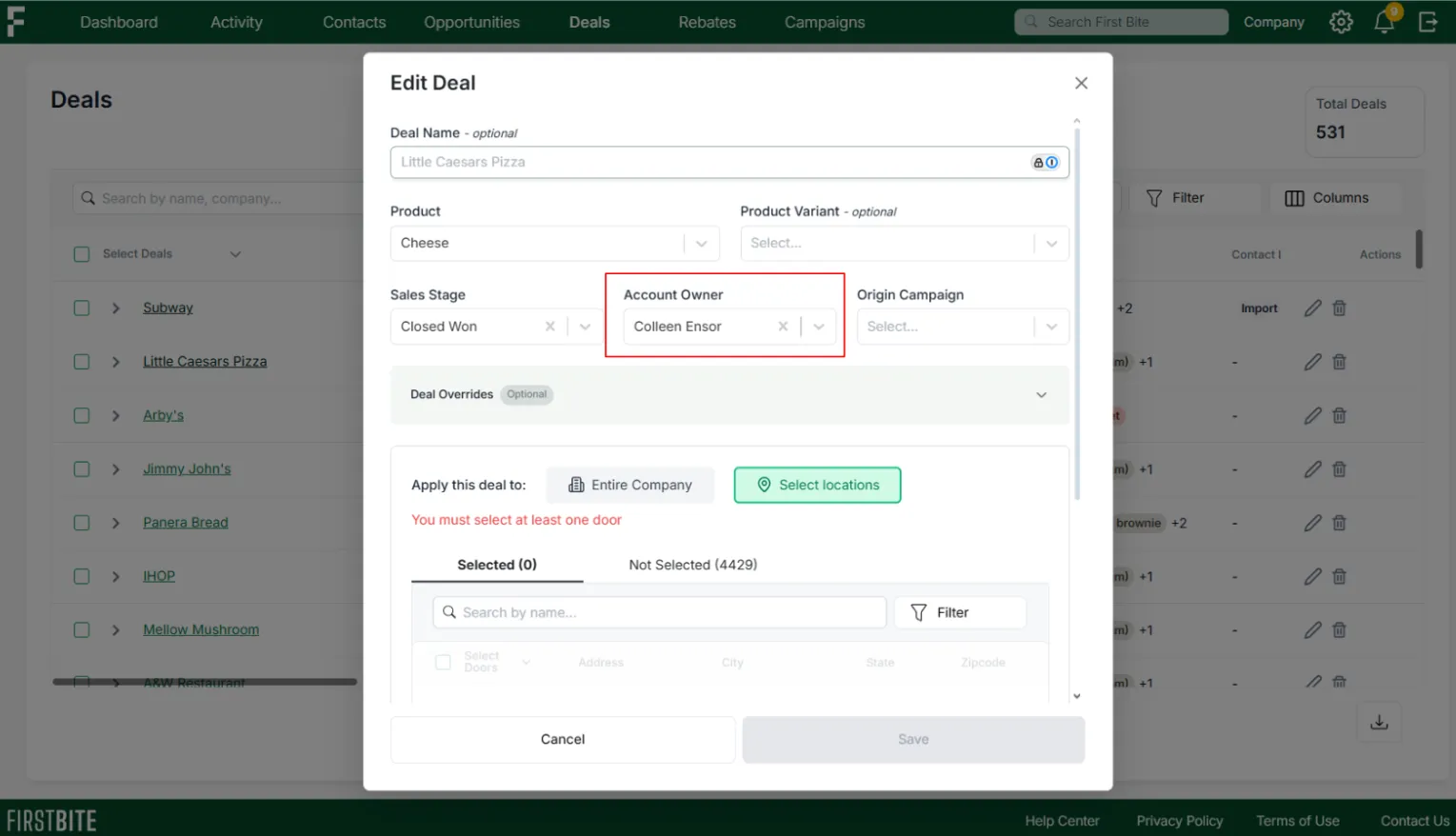This screenshot has height=836, width=1456.
Task: Click the Deal Name input field
Action: coord(729,163)
